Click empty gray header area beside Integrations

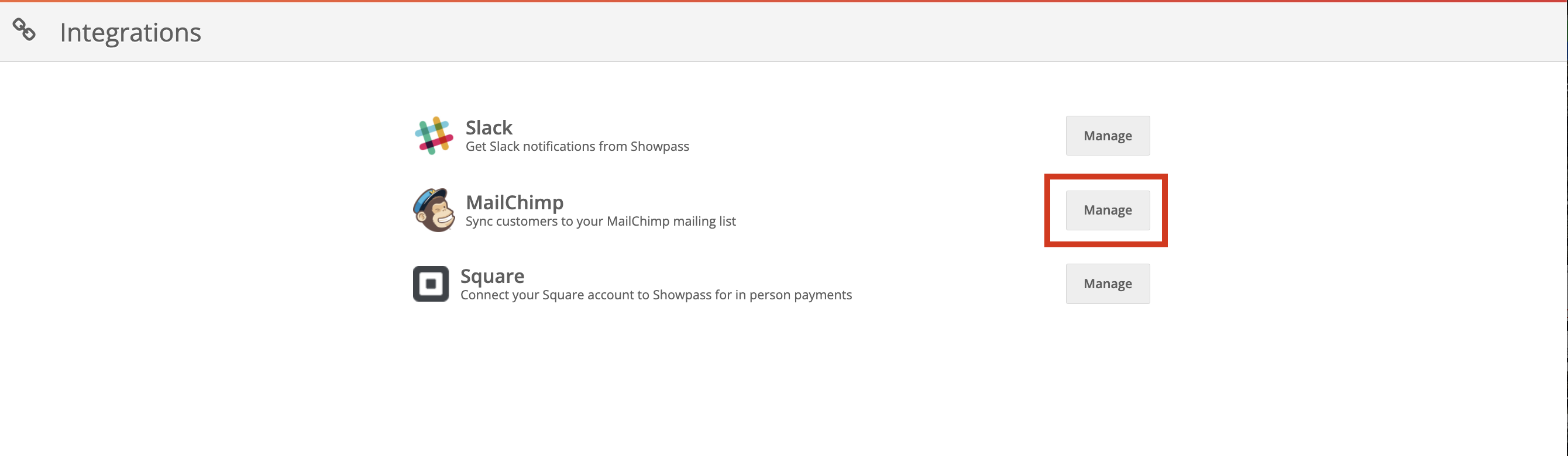[x=852, y=32]
